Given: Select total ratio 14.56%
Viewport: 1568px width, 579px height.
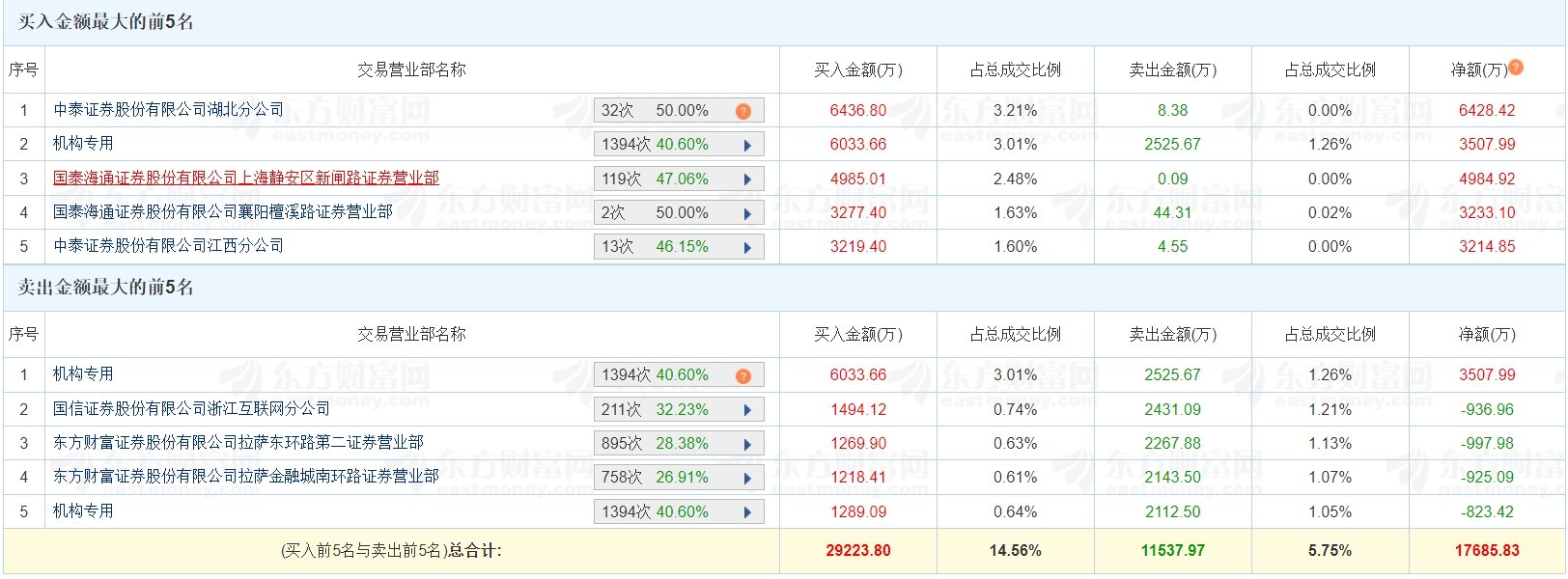Looking at the screenshot, I should point(1016,551).
